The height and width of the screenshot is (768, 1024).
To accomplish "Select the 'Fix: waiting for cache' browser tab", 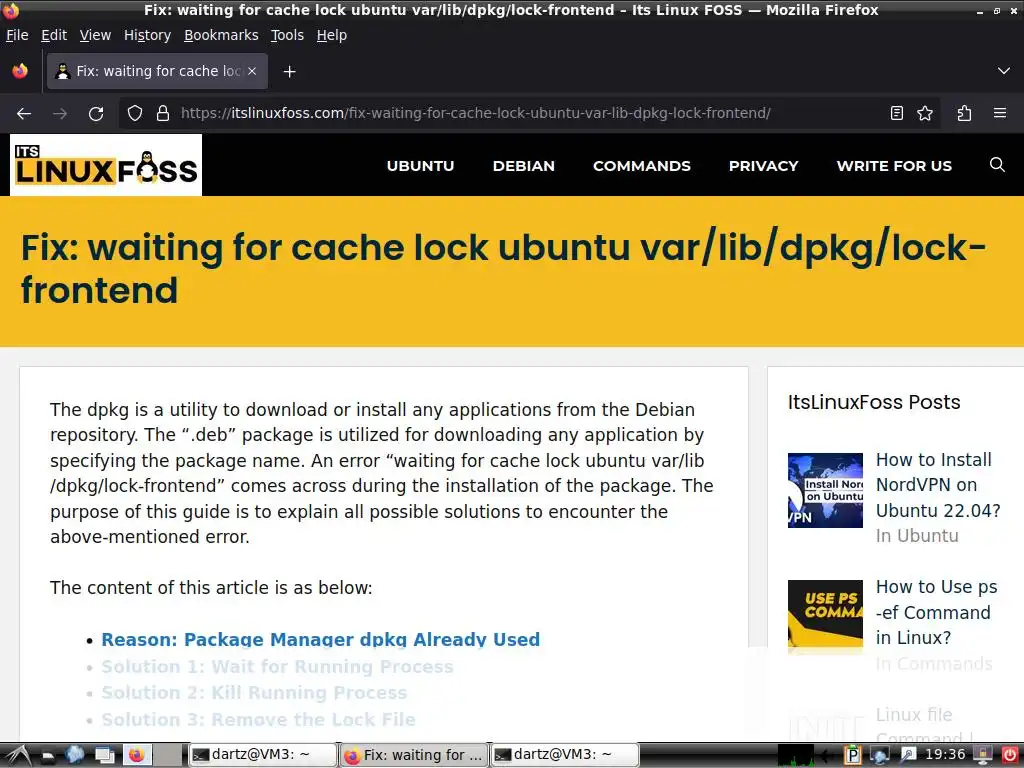I will point(157,71).
